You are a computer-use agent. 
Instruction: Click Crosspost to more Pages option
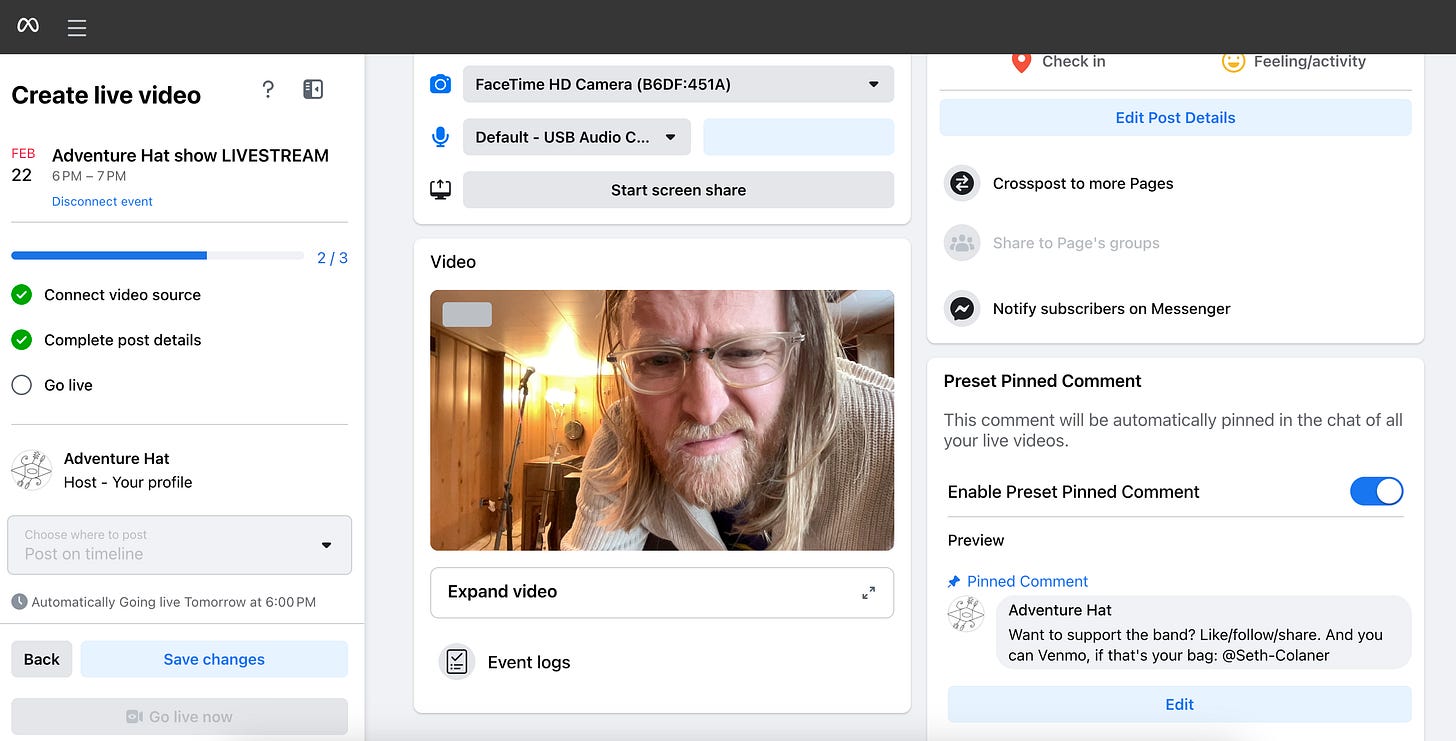click(1083, 183)
